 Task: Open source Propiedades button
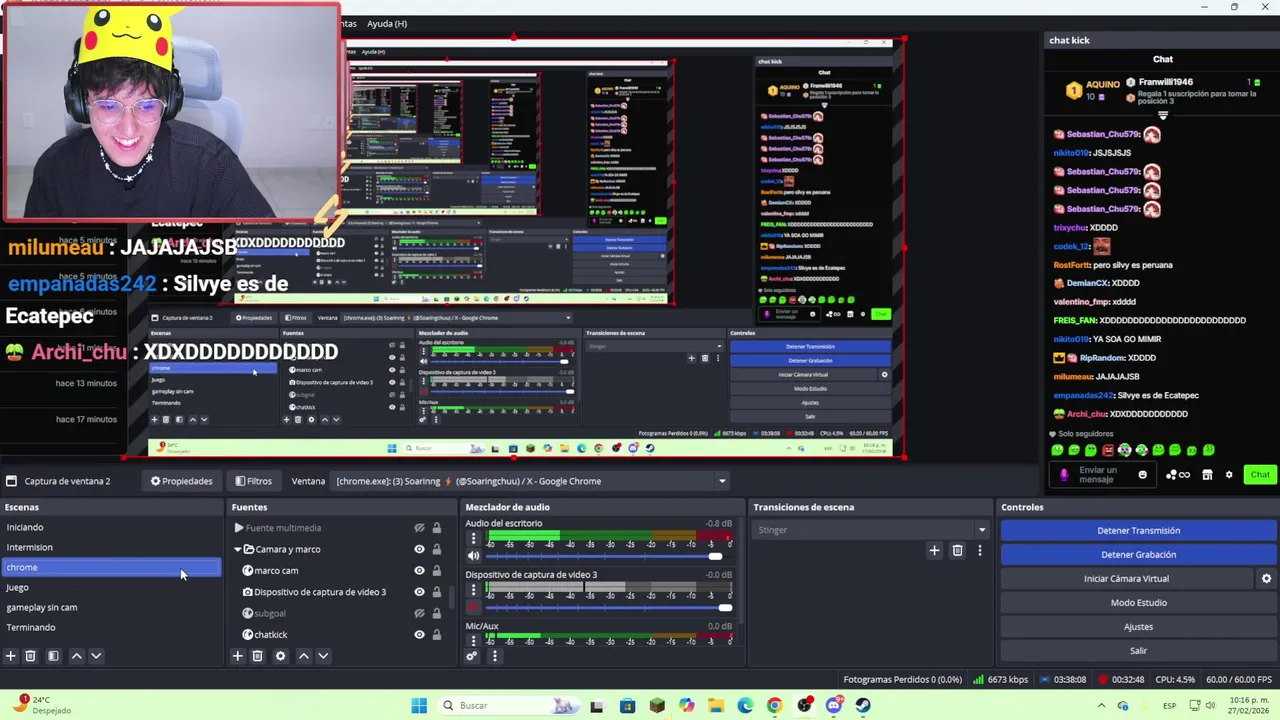pyautogui.click(x=181, y=481)
